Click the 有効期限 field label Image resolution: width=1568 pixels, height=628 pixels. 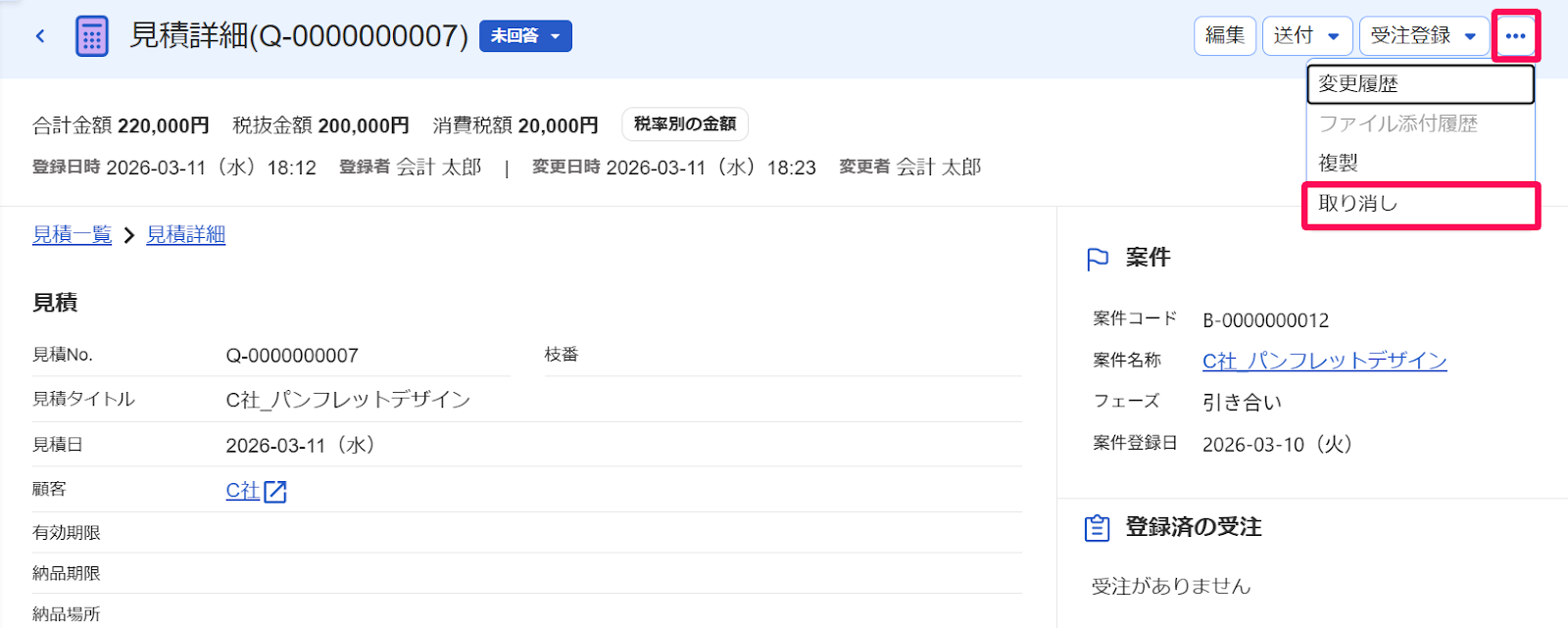tap(67, 533)
